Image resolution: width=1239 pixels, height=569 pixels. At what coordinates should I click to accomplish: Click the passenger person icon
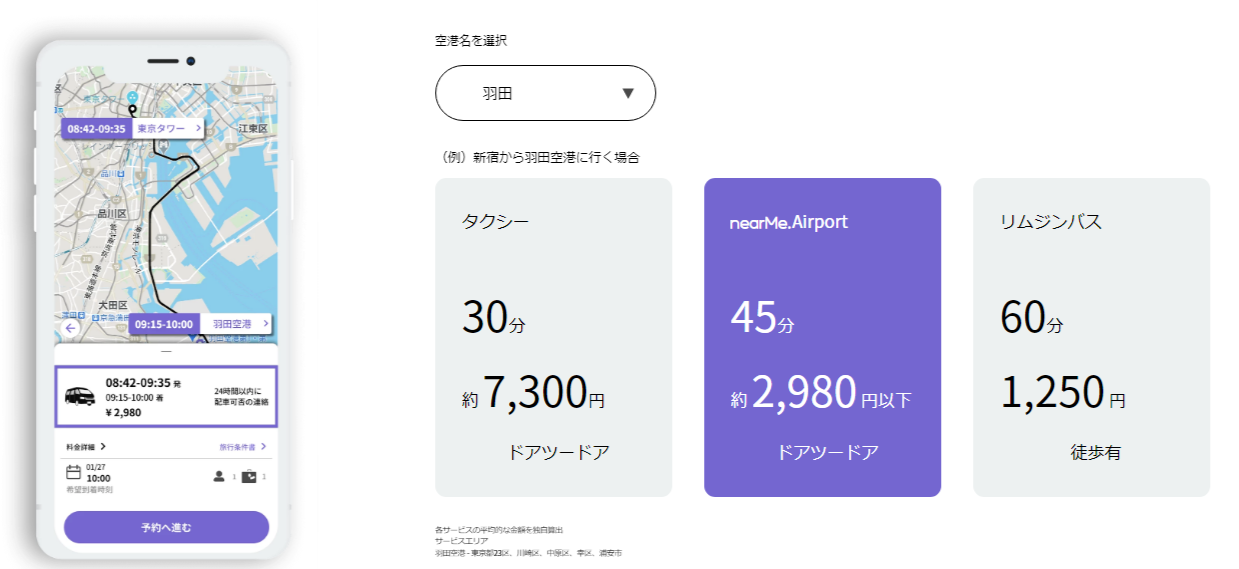(219, 476)
